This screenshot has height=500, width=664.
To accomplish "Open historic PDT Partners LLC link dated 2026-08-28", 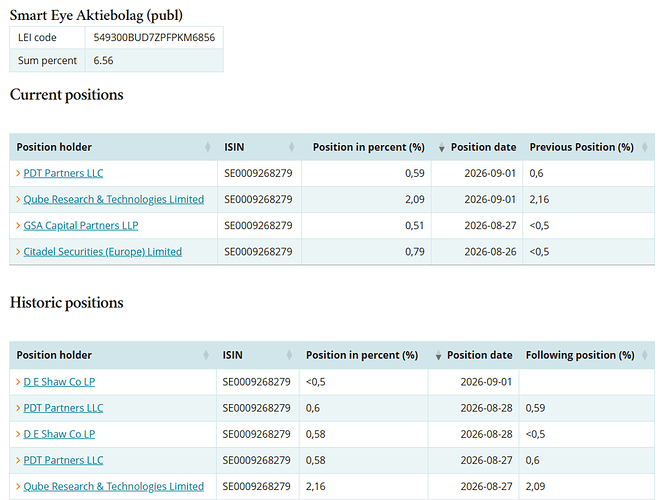I will click(63, 408).
